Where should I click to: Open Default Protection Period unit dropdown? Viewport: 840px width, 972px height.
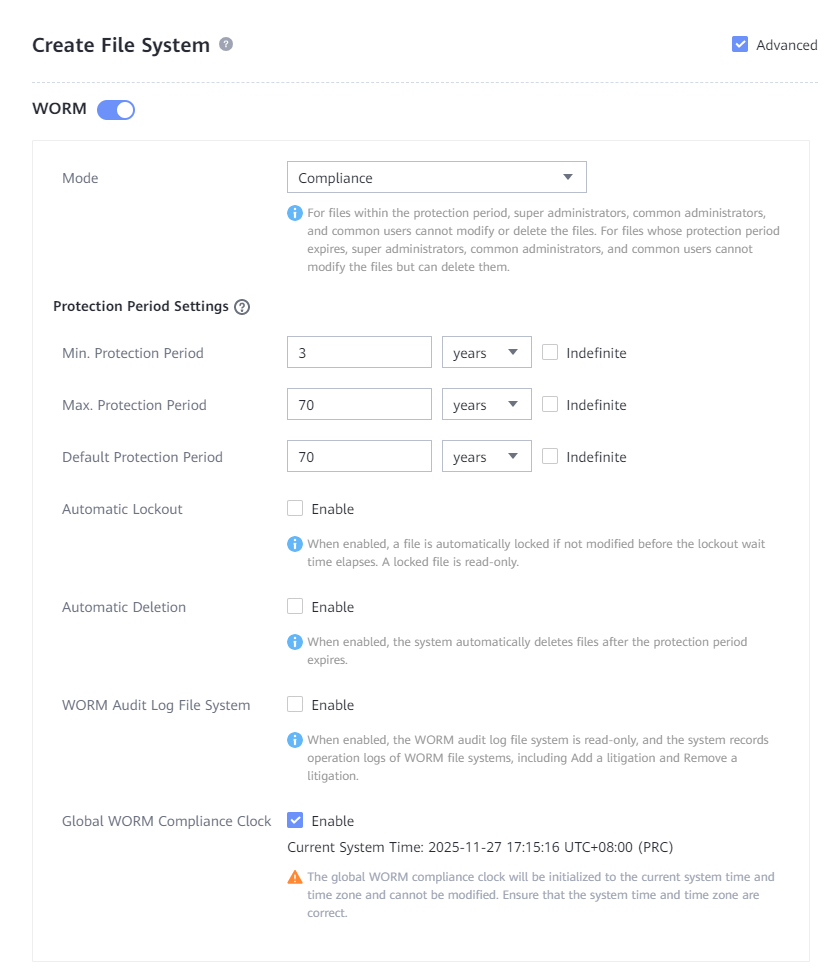486,456
